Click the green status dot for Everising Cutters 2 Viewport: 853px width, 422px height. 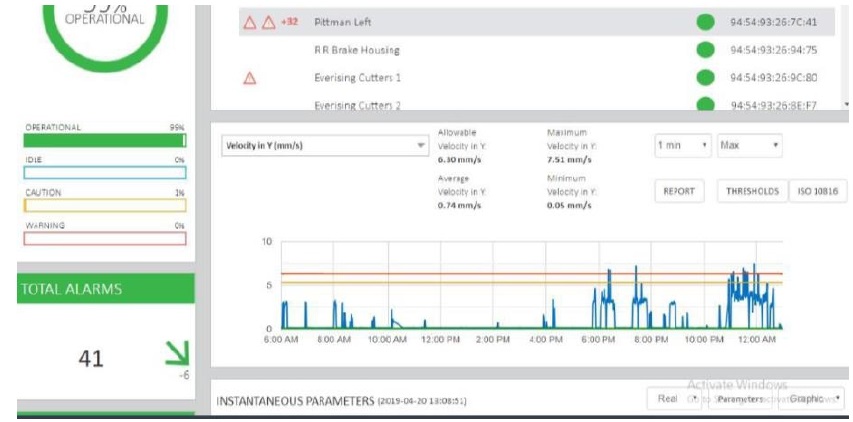coord(705,103)
